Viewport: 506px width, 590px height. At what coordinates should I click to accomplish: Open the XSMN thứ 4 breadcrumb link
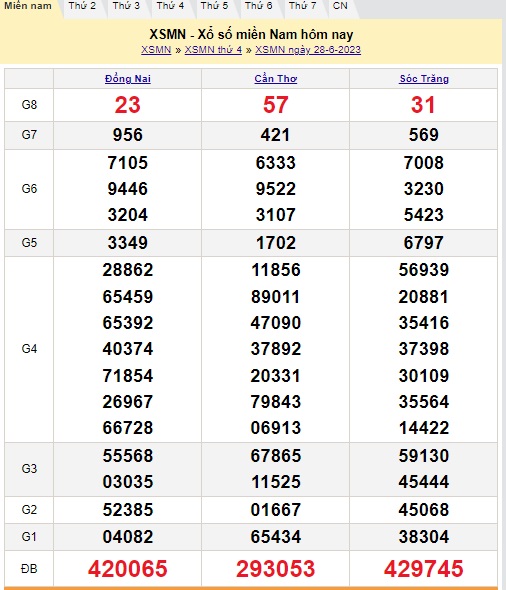pos(213,50)
